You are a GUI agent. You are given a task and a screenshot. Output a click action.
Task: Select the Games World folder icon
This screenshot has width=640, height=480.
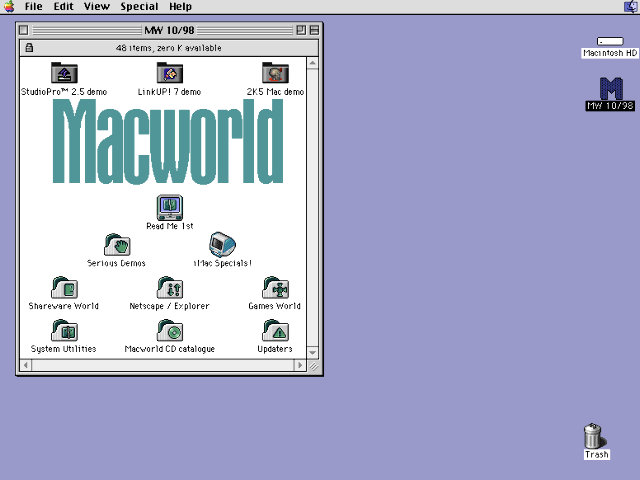276,288
